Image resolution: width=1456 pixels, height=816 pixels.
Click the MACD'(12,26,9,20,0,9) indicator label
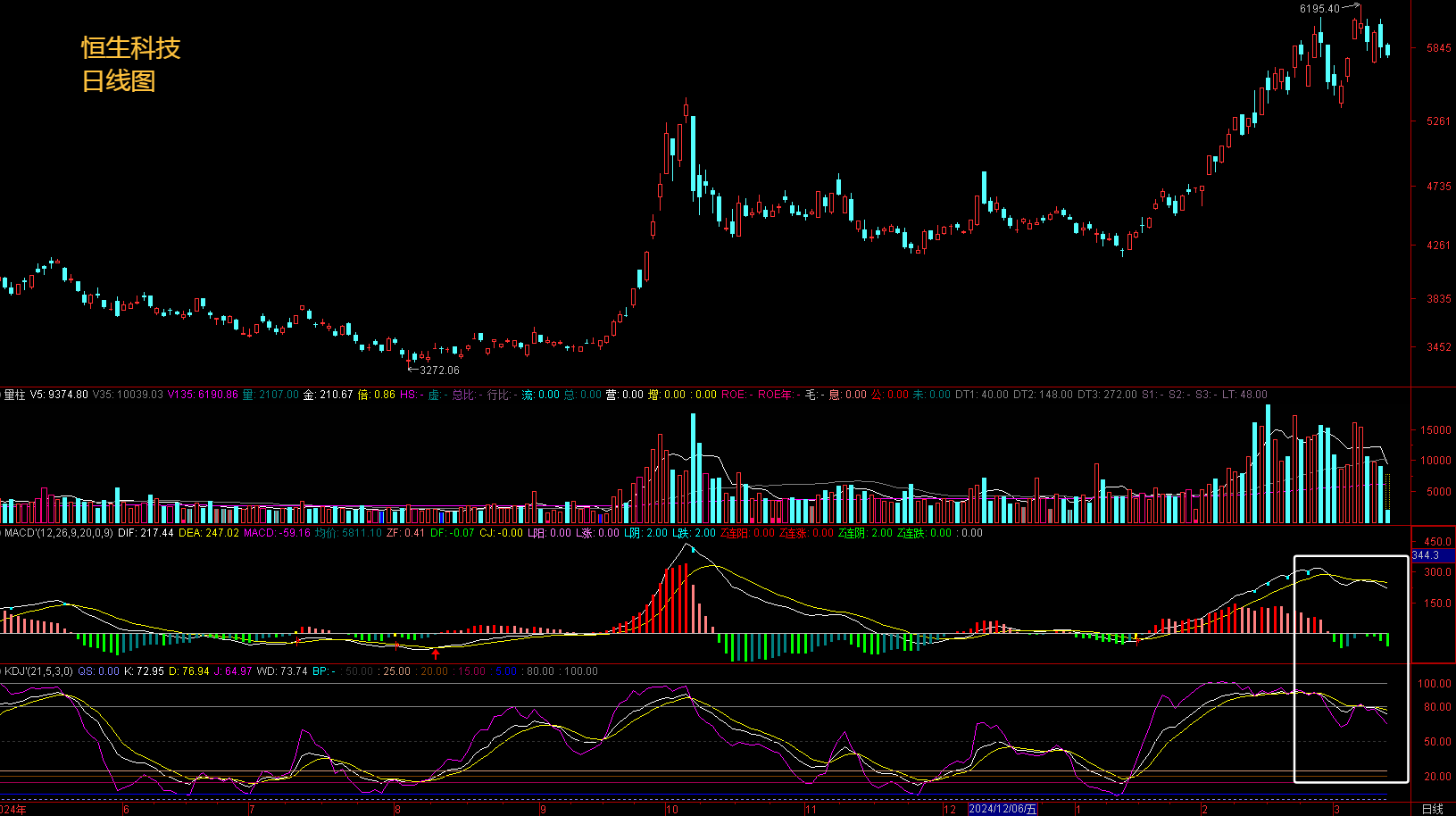(x=59, y=533)
